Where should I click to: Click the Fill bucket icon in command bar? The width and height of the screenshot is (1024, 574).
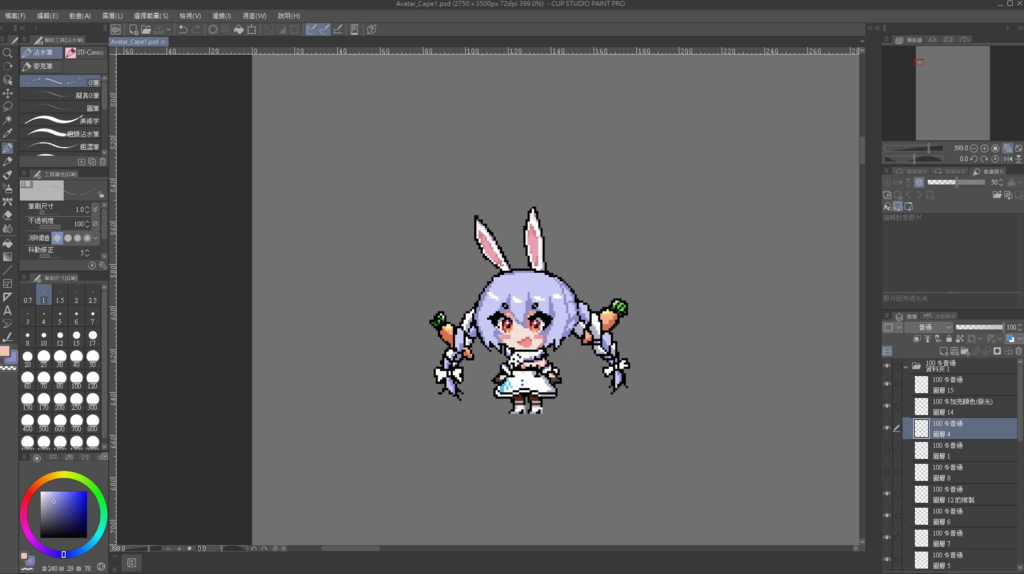[239, 29]
